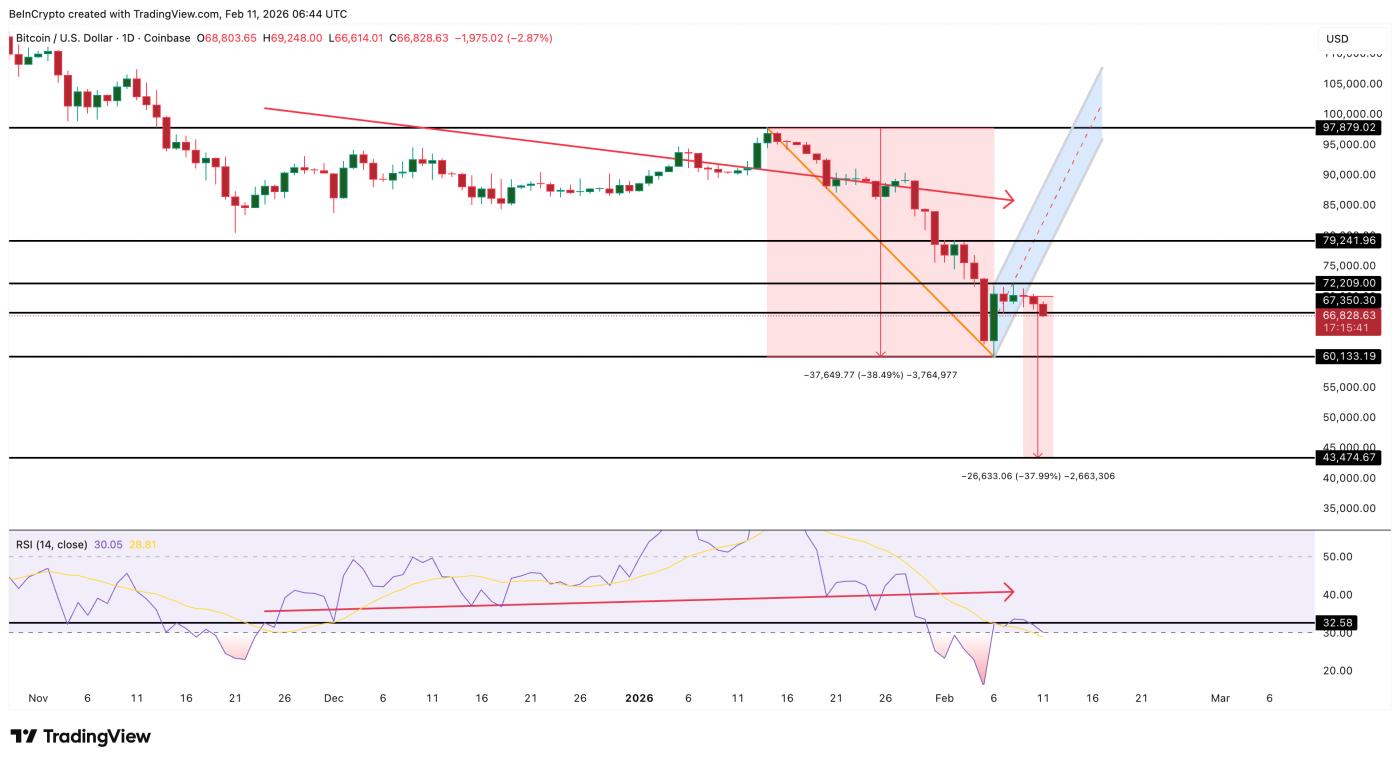Open the Bitcoin / U.S. Dollar symbol title

[x=64, y=38]
